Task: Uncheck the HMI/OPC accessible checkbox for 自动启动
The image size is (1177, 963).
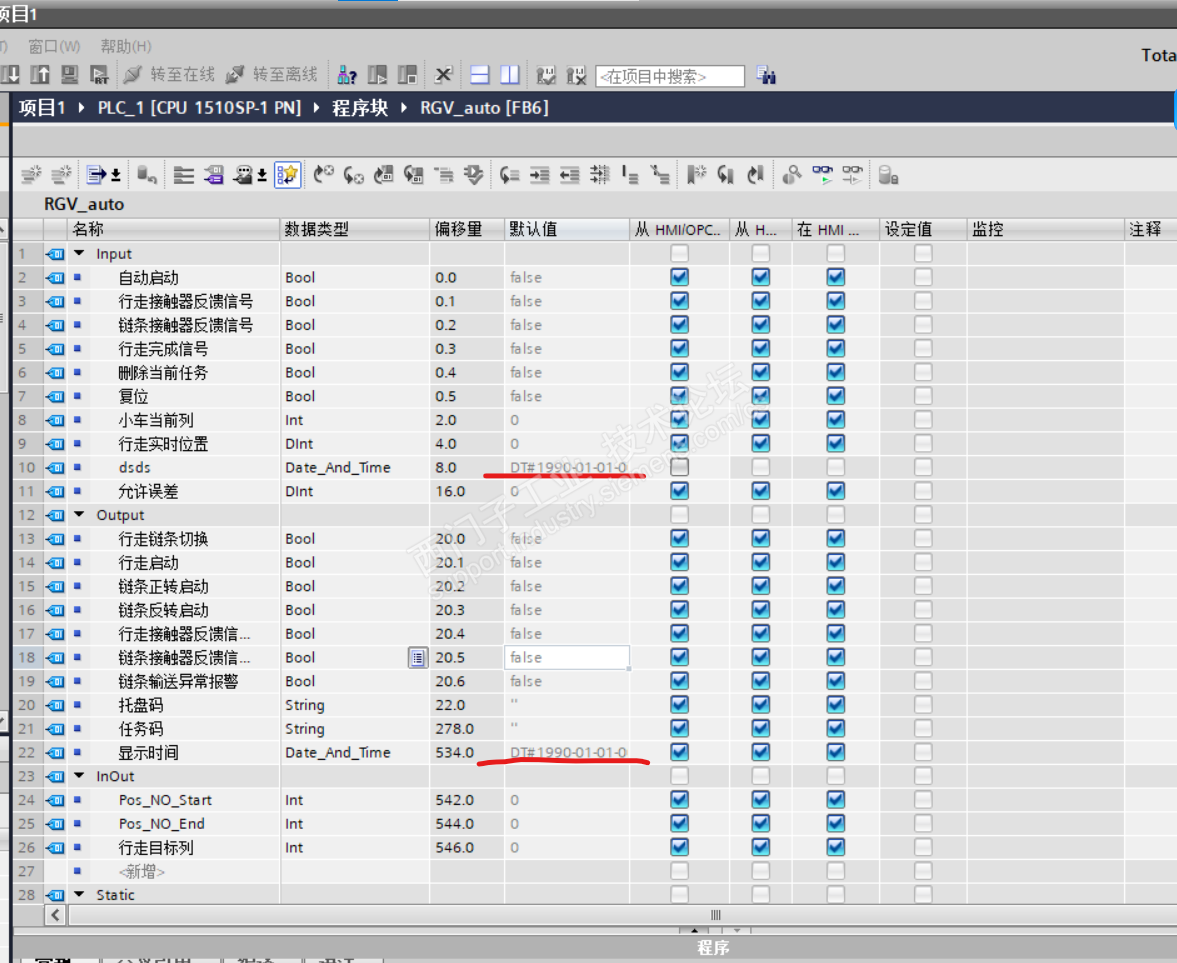Action: (x=679, y=277)
